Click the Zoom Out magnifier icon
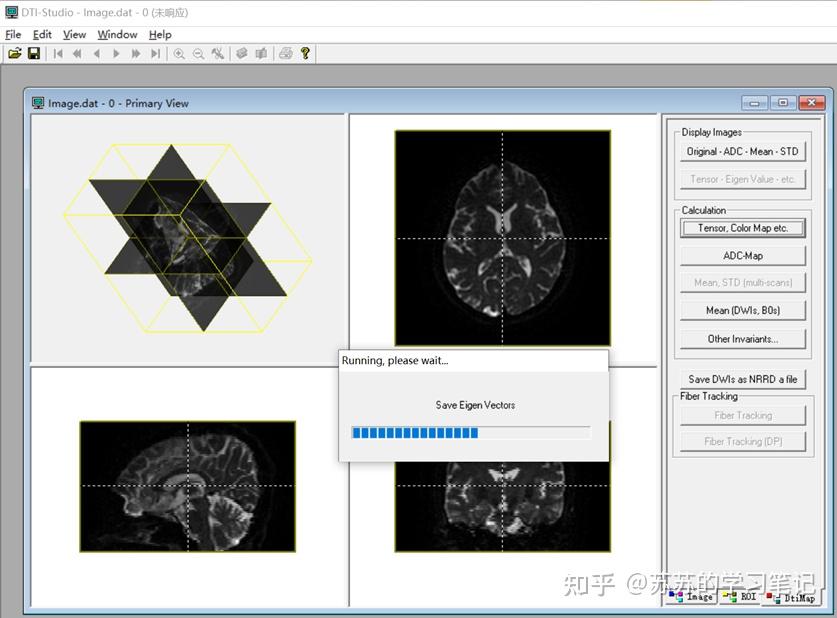The image size is (837, 618). (x=198, y=53)
